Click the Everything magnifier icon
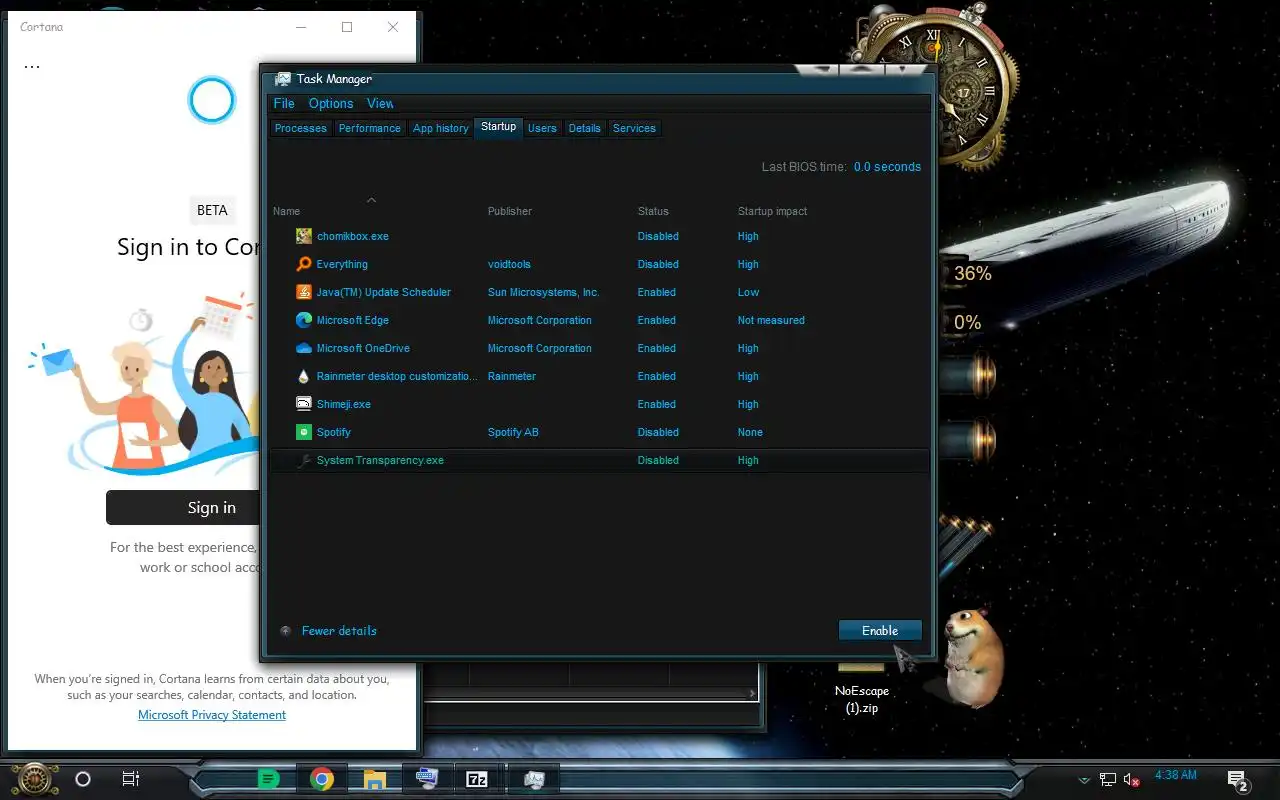The height and width of the screenshot is (800, 1280). pyautogui.click(x=304, y=264)
